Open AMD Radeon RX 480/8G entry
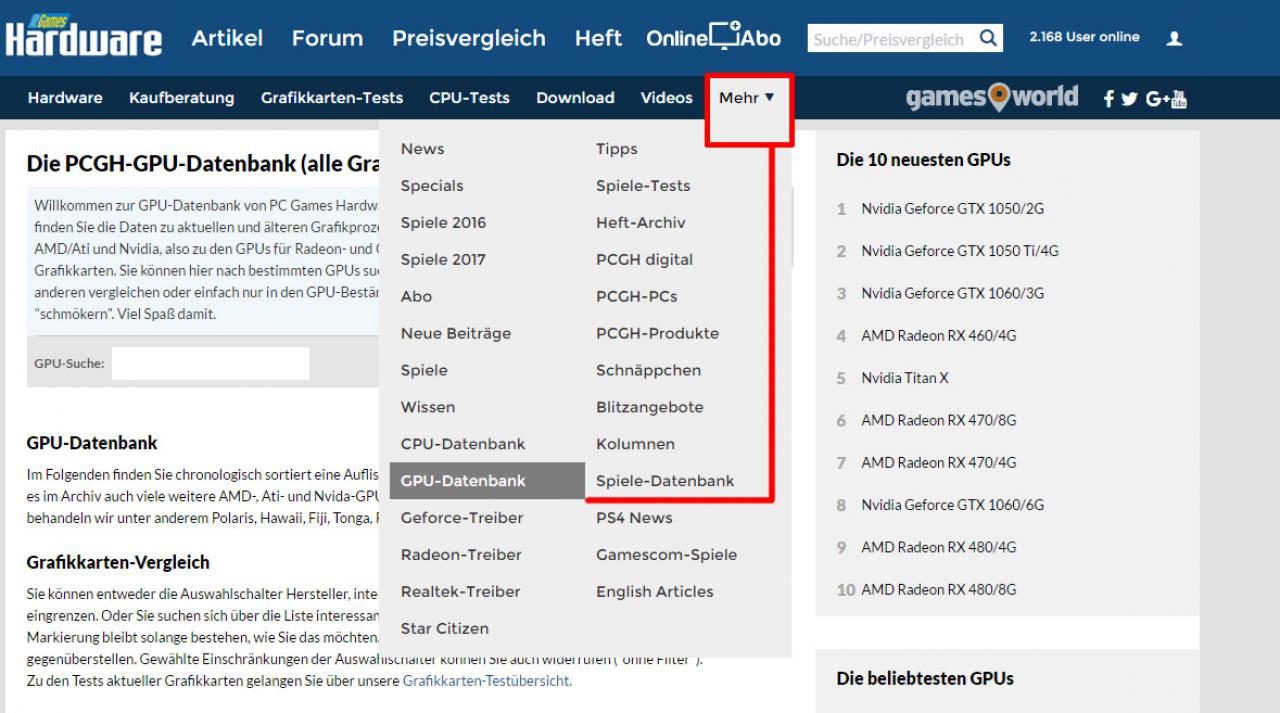Viewport: 1280px width, 713px height. (x=939, y=589)
